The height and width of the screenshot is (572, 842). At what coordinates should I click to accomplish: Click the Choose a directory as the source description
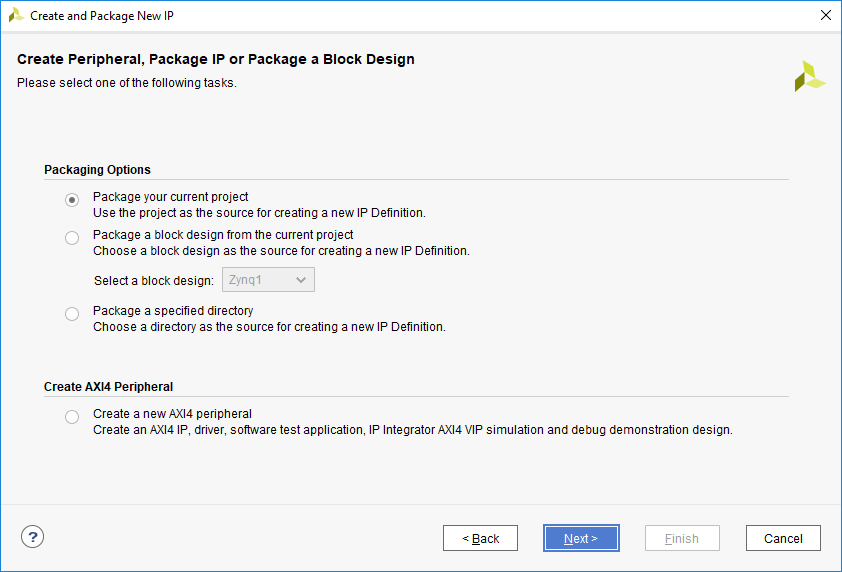269,327
